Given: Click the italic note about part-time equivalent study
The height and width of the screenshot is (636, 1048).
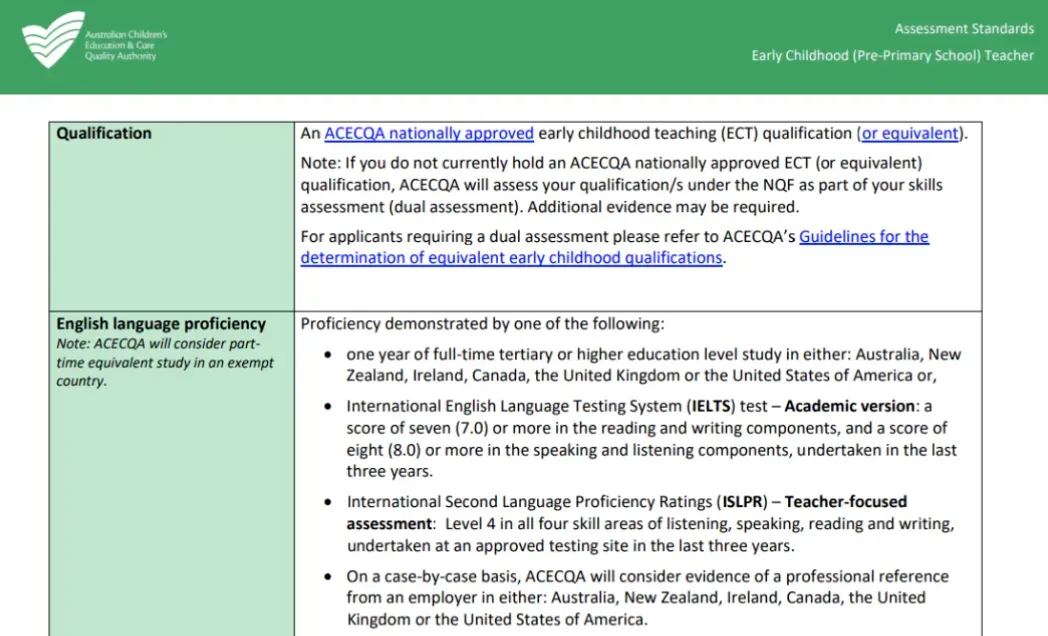Looking at the screenshot, I should (x=164, y=363).
